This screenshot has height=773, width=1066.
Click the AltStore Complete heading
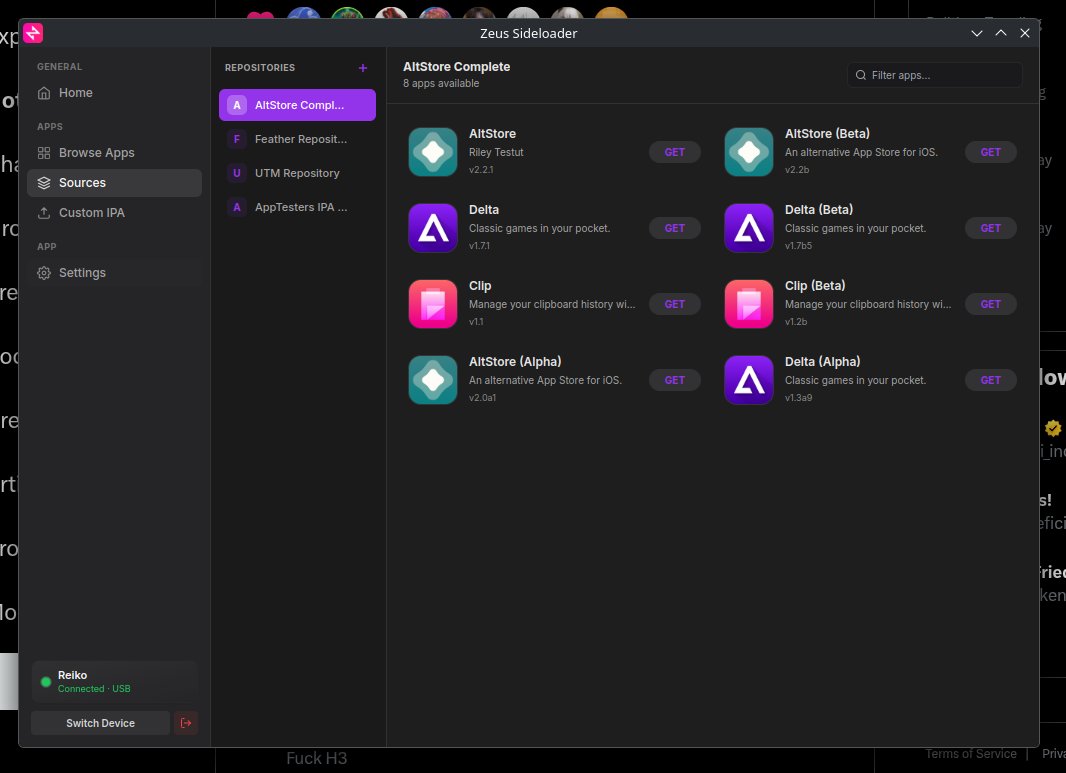(x=456, y=67)
